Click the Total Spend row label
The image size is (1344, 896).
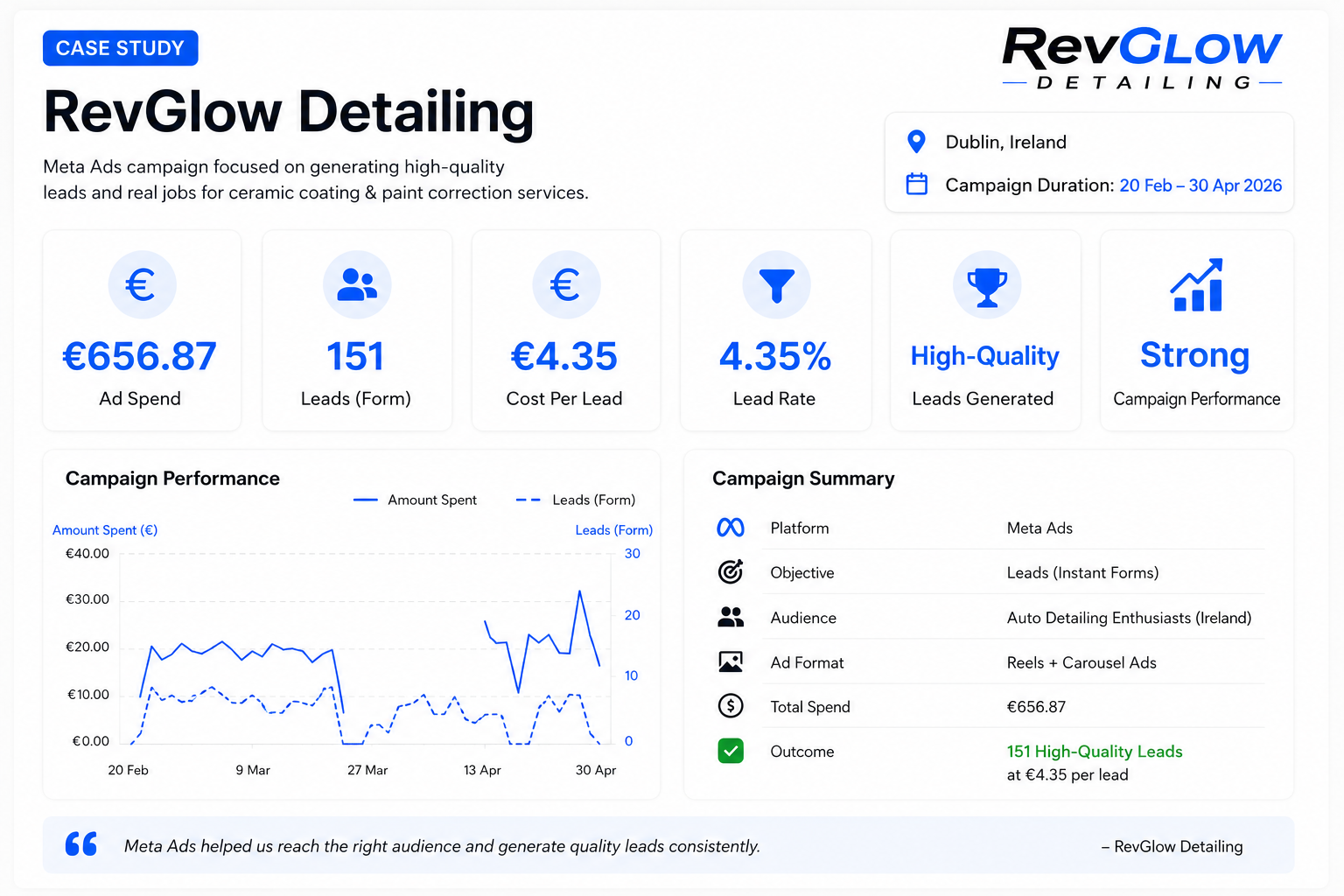point(810,707)
